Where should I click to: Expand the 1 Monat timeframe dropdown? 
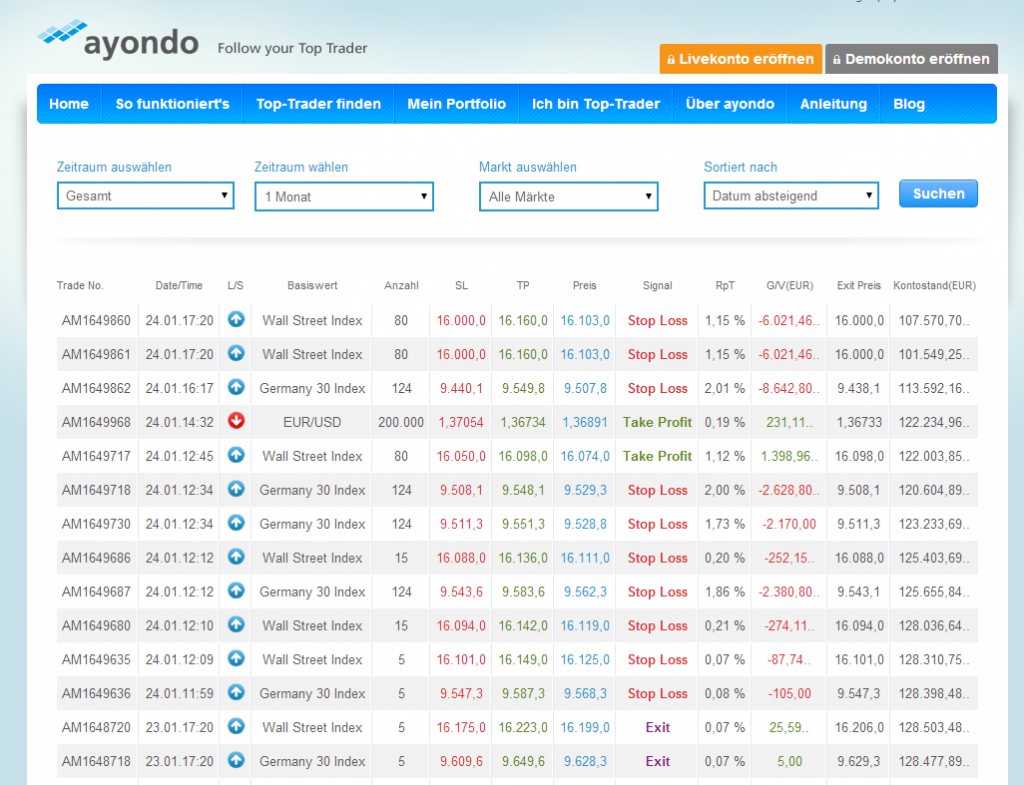point(344,197)
